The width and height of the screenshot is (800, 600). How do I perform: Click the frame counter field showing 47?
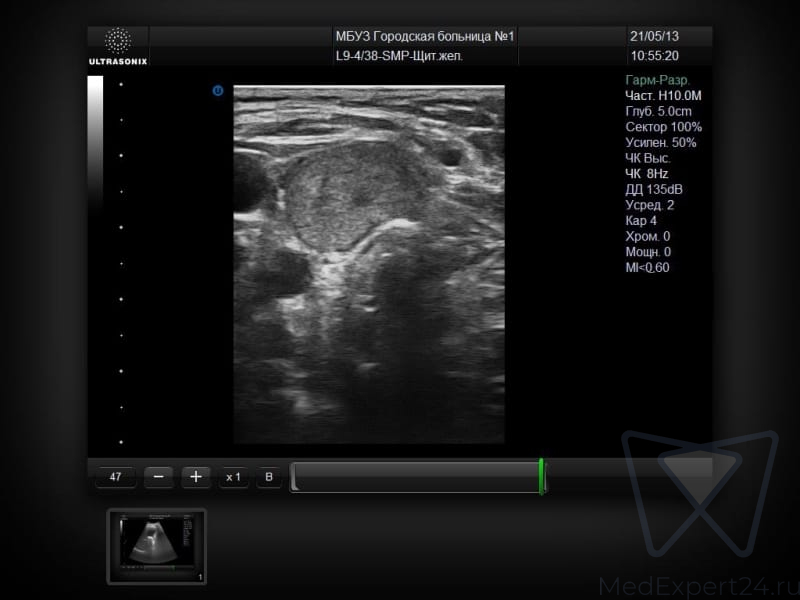[x=115, y=478]
